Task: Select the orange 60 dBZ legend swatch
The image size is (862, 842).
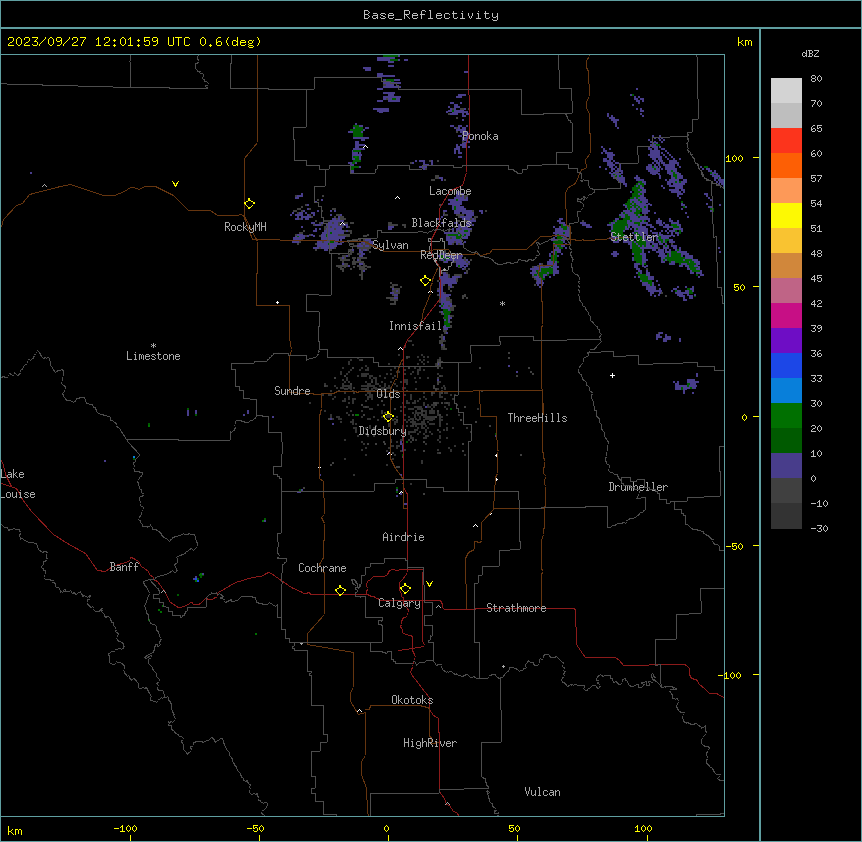Action: point(786,165)
